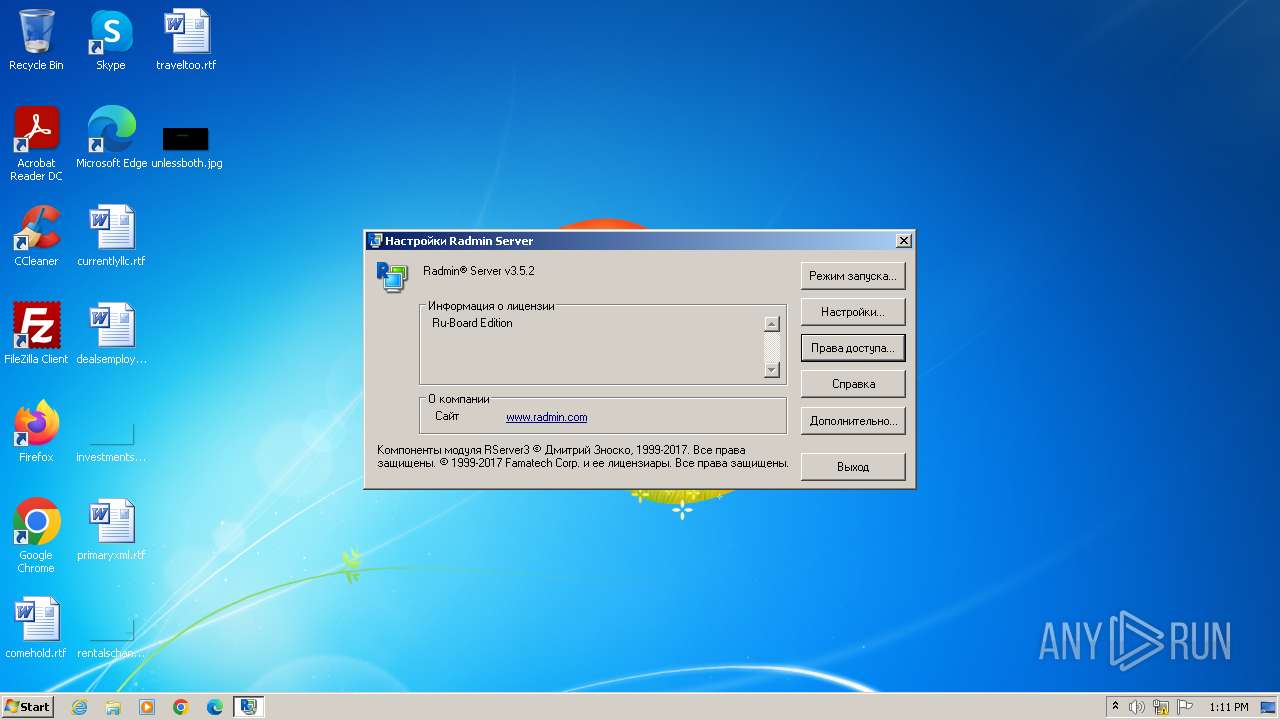Select the Firefox desktop shortcut
Image resolution: width=1280 pixels, height=720 pixels.
tap(36, 432)
